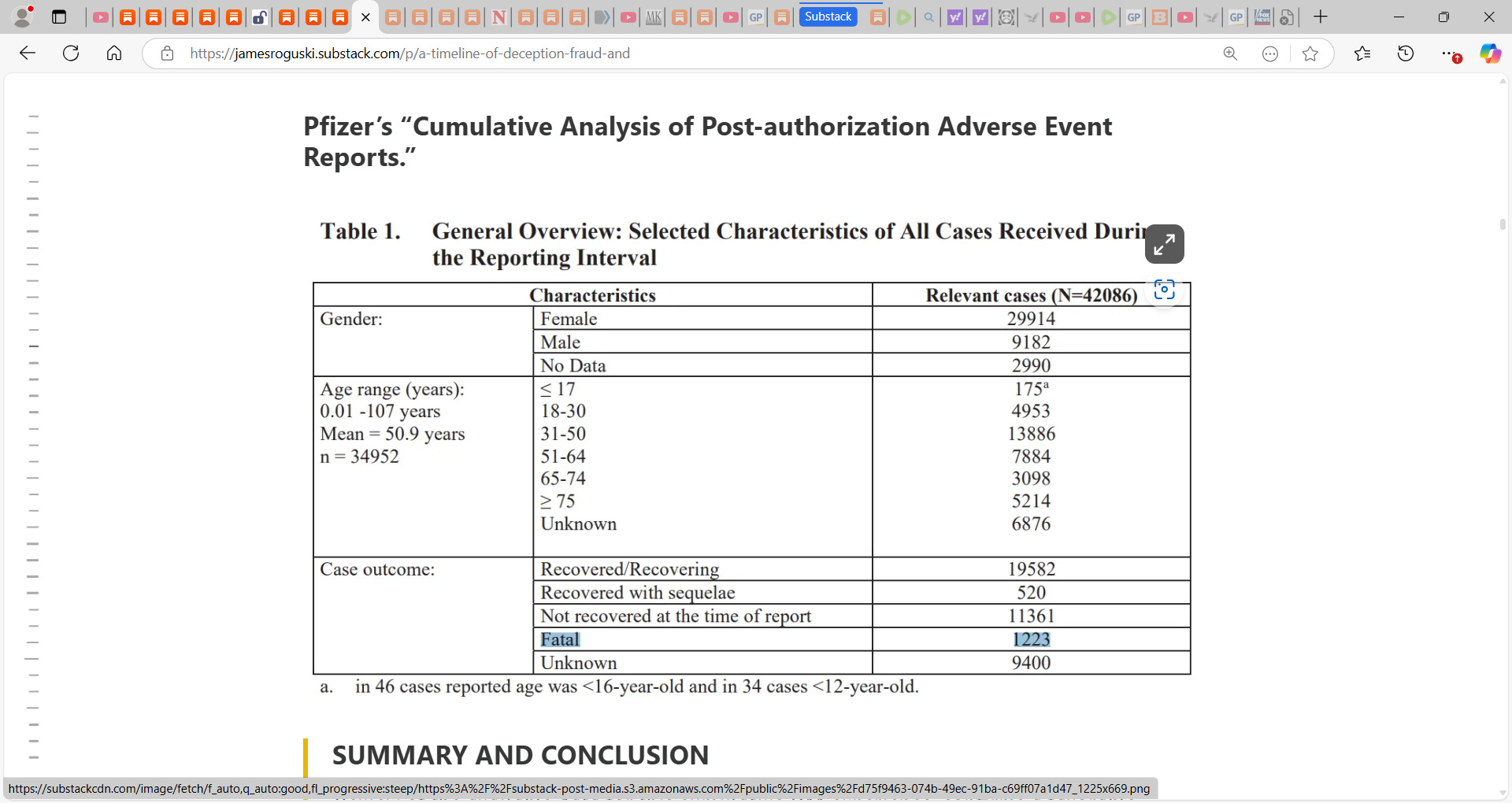
Task: Go to the browser home page
Action: [x=114, y=54]
